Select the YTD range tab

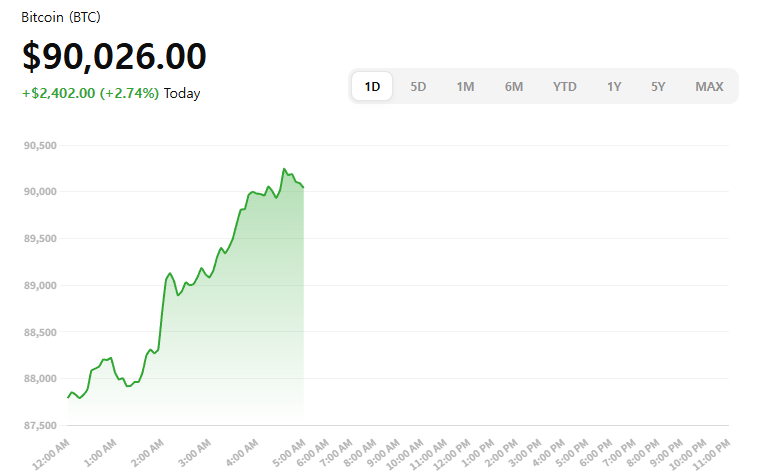click(565, 86)
